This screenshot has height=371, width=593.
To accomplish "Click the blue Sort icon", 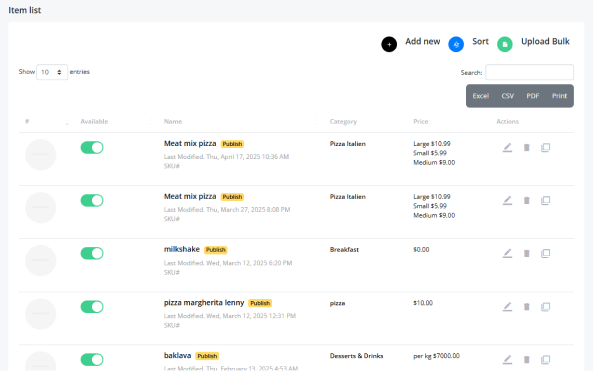I will pyautogui.click(x=456, y=44).
